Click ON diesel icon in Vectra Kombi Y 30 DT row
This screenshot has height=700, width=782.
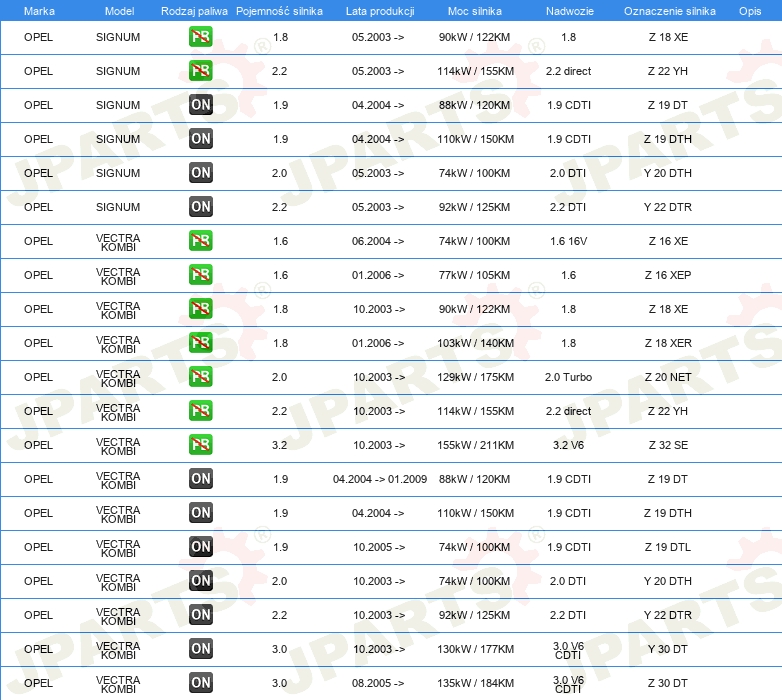click(x=200, y=649)
